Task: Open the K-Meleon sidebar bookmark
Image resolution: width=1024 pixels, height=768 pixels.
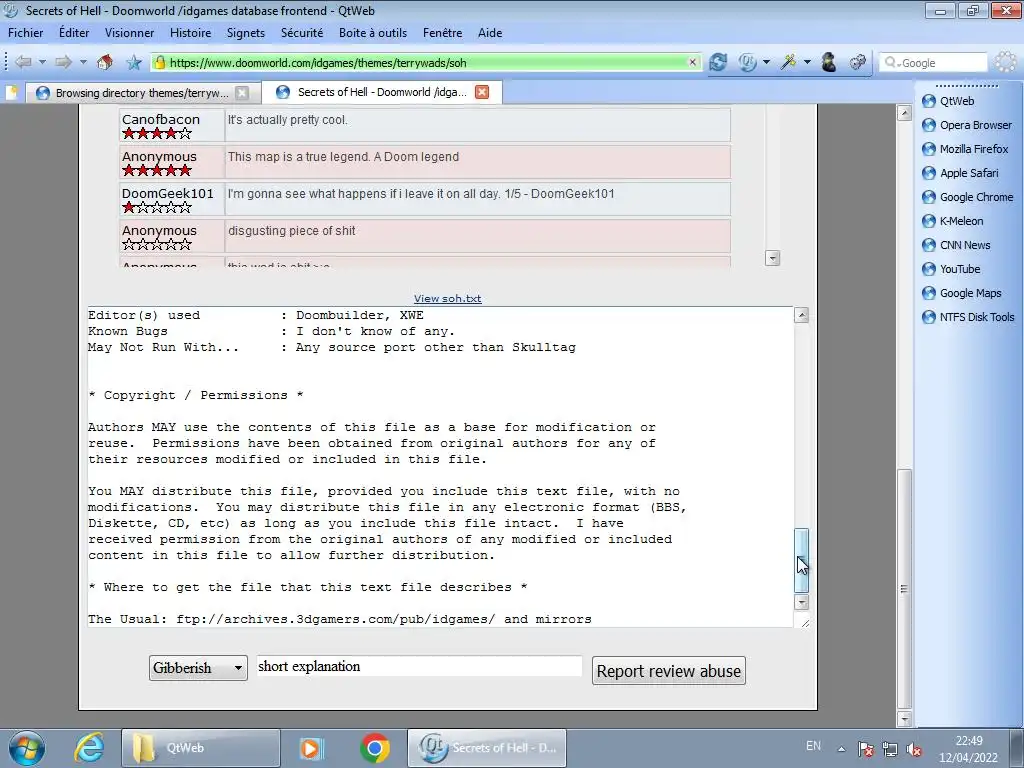Action: (x=952, y=221)
